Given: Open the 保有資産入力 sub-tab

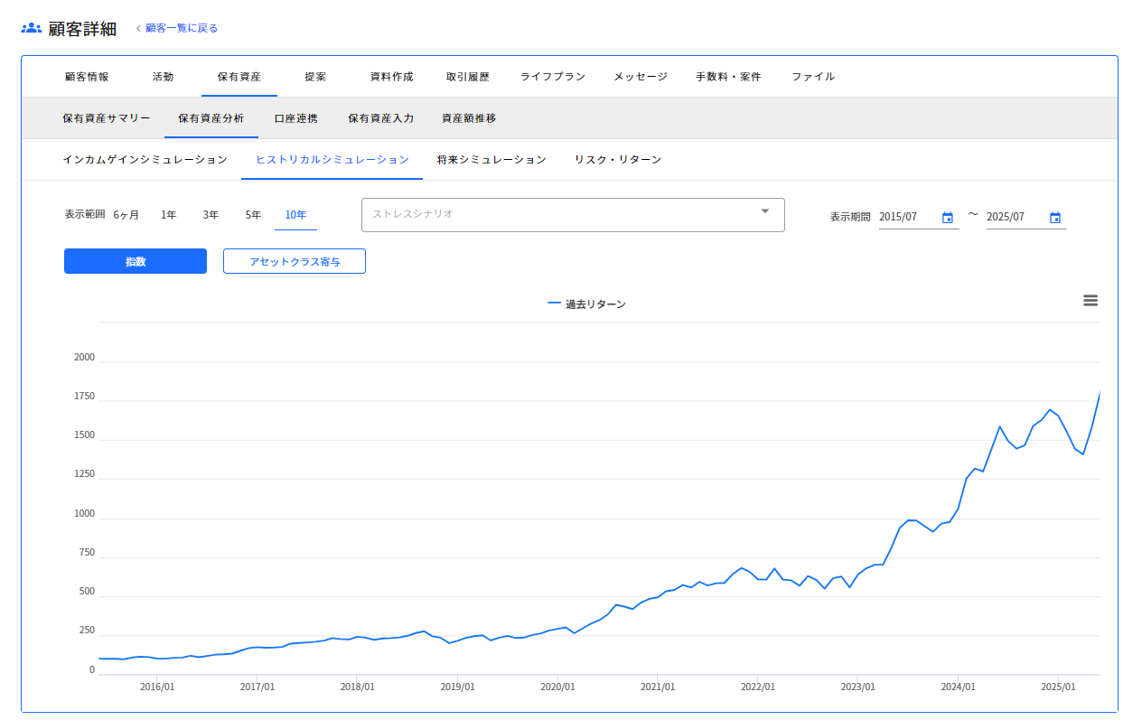Looking at the screenshot, I should pos(380,118).
